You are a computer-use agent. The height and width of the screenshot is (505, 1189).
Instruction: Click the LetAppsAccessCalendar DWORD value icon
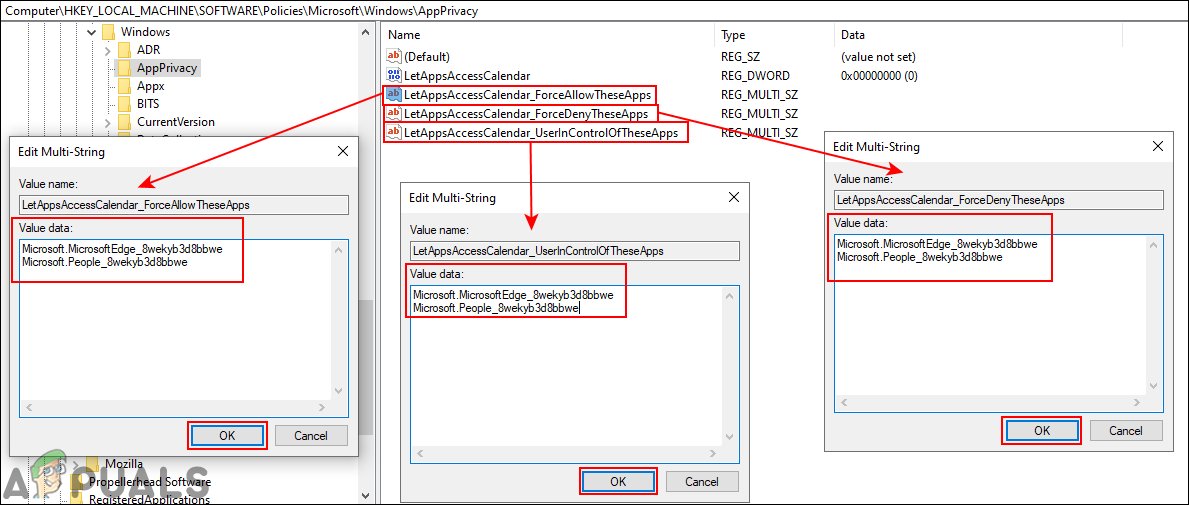tap(394, 75)
